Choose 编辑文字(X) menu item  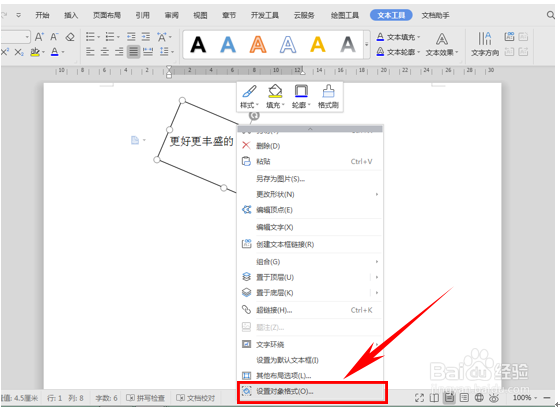310,227
